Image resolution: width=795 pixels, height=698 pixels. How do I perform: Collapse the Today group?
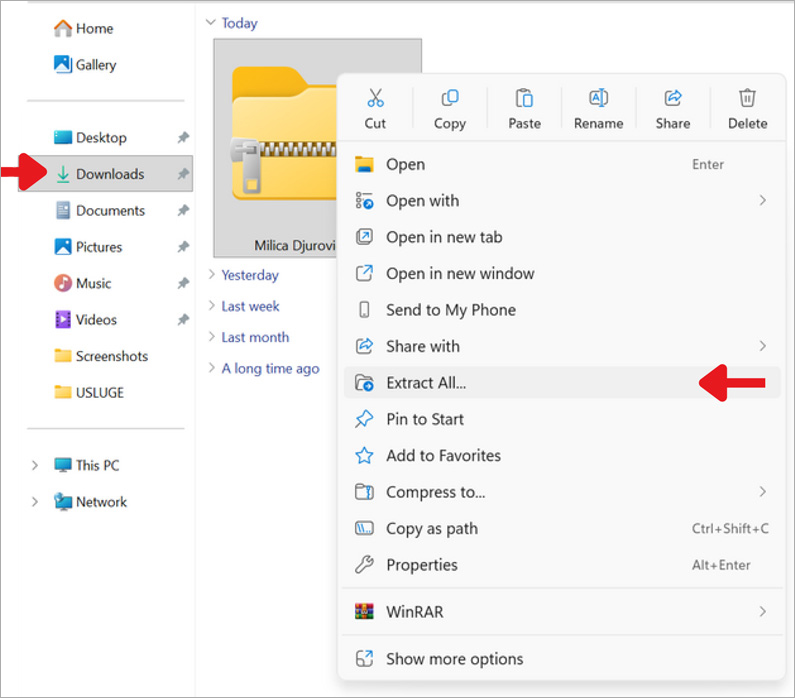pyautogui.click(x=211, y=23)
